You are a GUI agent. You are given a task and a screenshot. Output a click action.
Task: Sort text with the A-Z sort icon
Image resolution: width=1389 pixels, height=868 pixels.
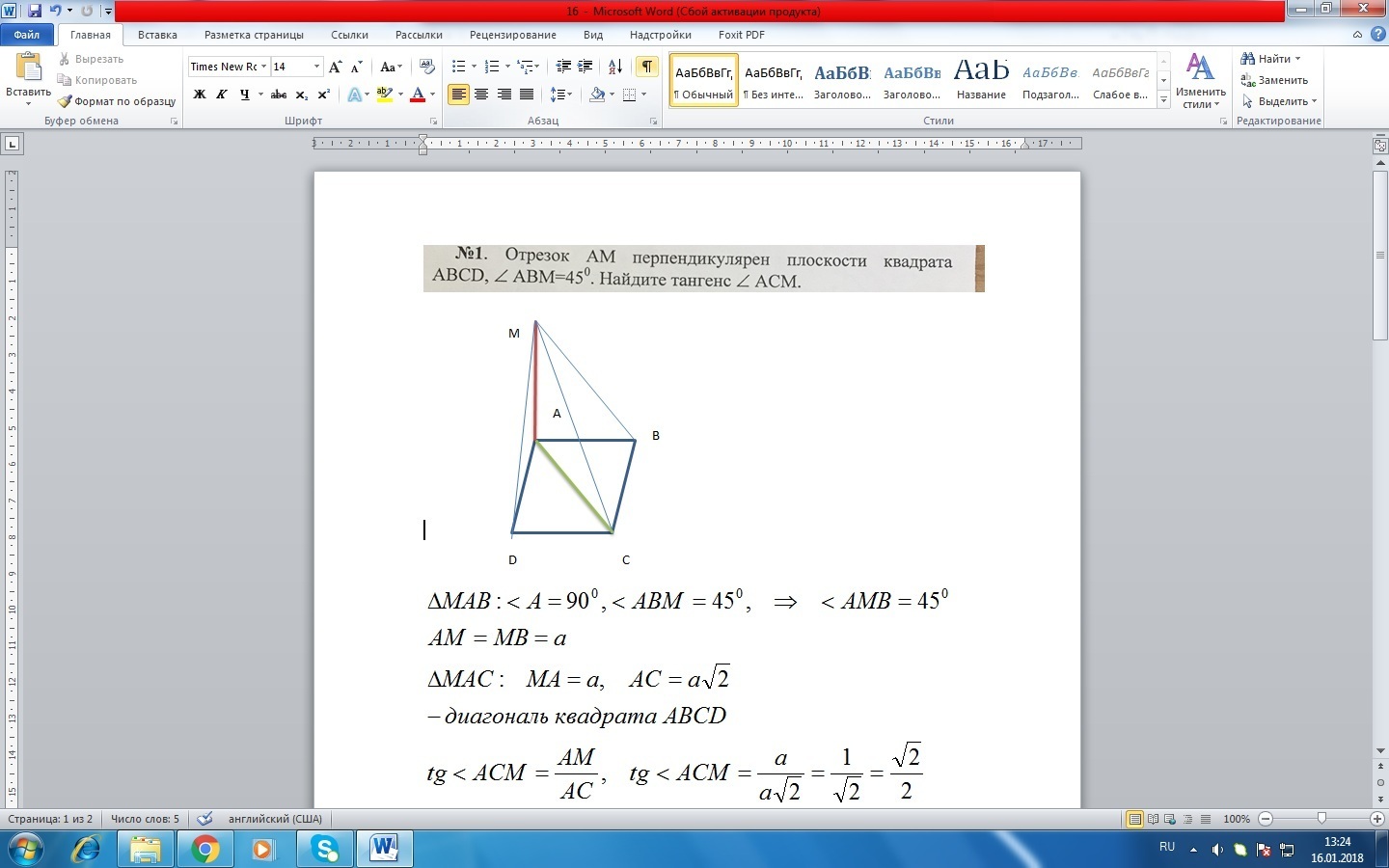click(615, 67)
